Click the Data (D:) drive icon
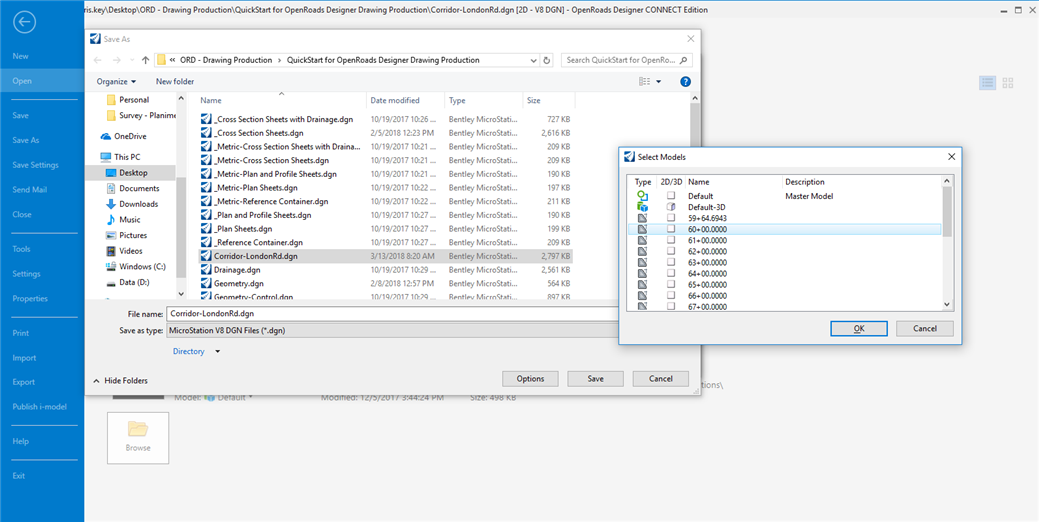Screen dimensions: 1039x522 point(111,282)
